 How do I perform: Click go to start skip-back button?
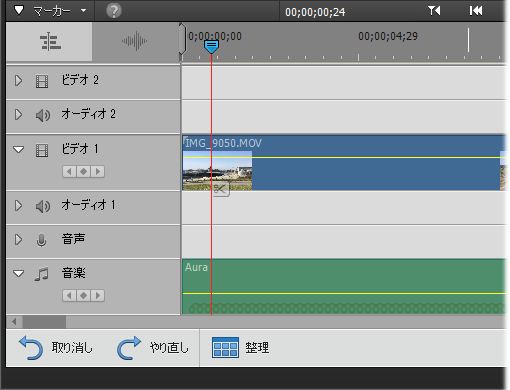(x=476, y=11)
